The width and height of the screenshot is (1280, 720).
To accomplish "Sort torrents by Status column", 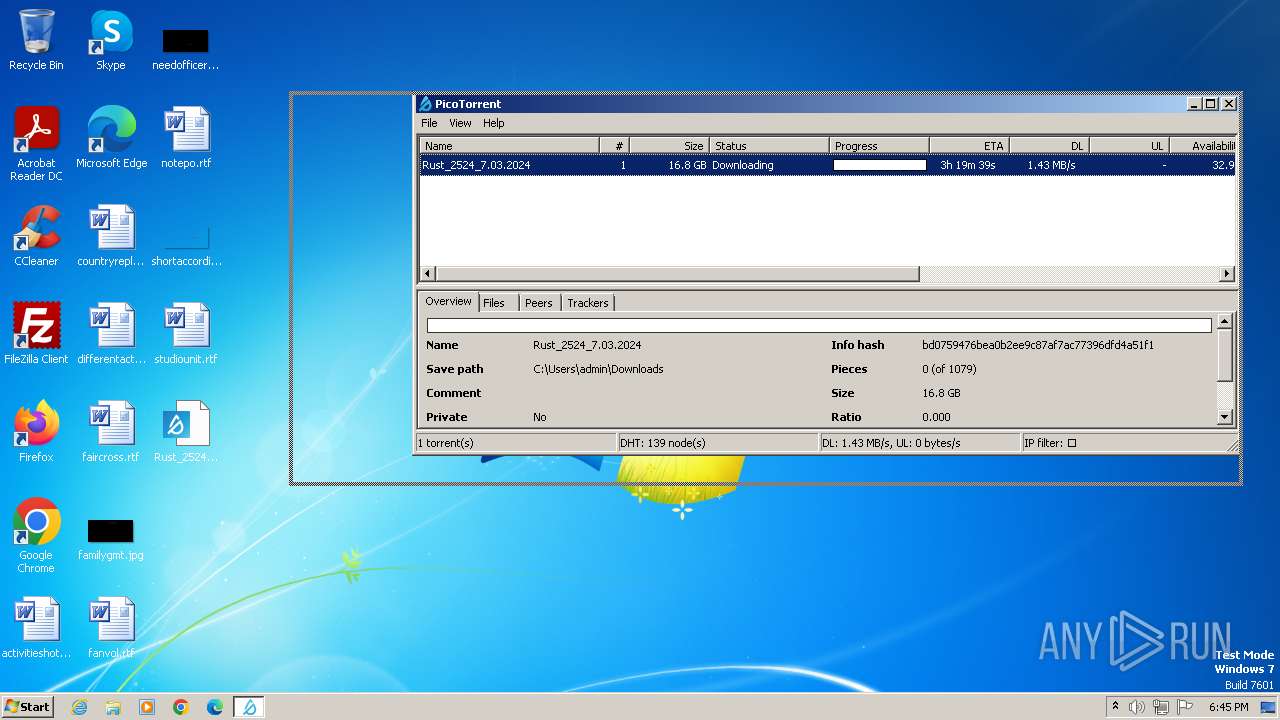I will pyautogui.click(x=769, y=146).
